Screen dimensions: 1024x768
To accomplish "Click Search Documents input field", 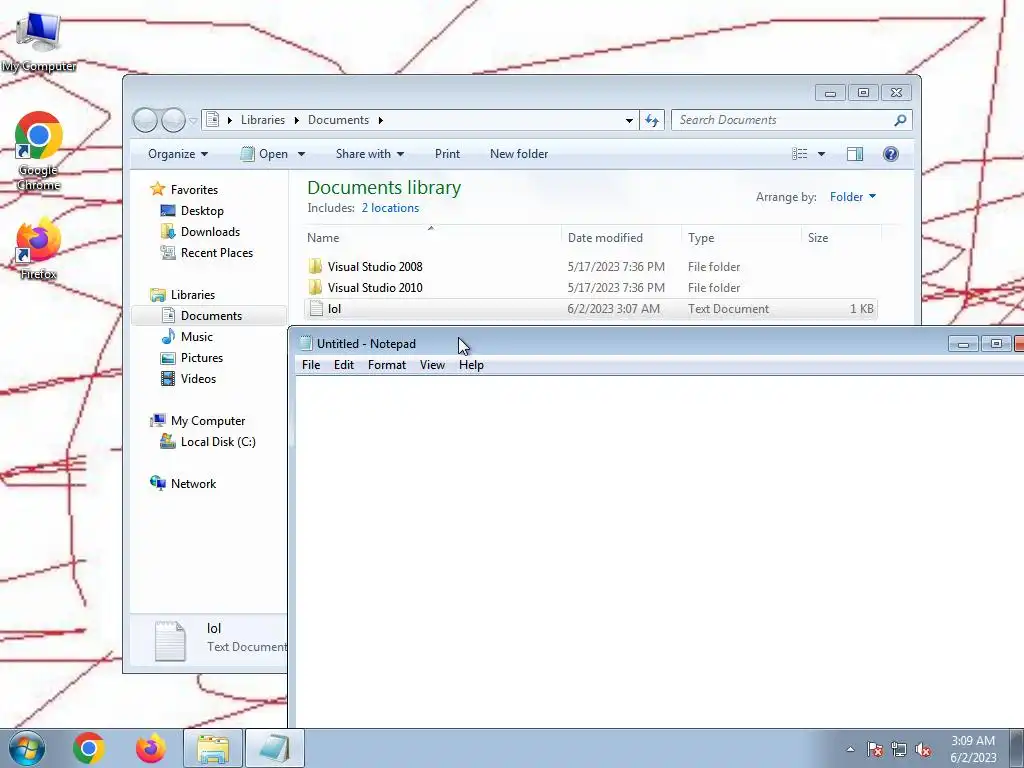I will coord(782,120).
